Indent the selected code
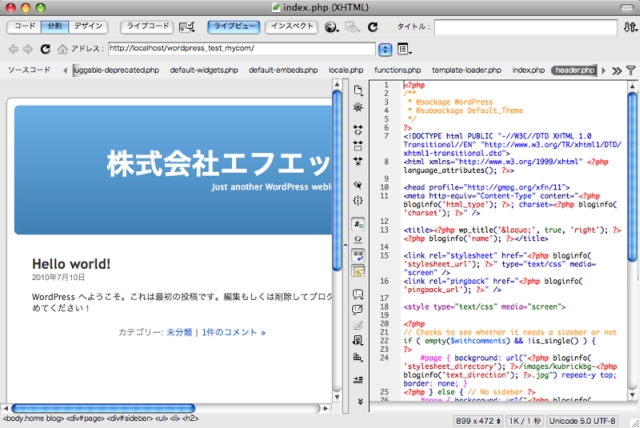This screenshot has width=640, height=428. point(358,380)
